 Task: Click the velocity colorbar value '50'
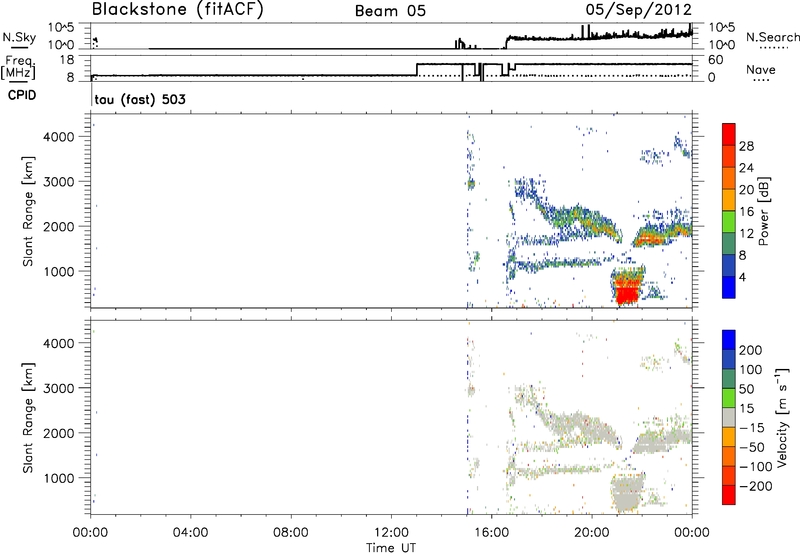(746, 389)
